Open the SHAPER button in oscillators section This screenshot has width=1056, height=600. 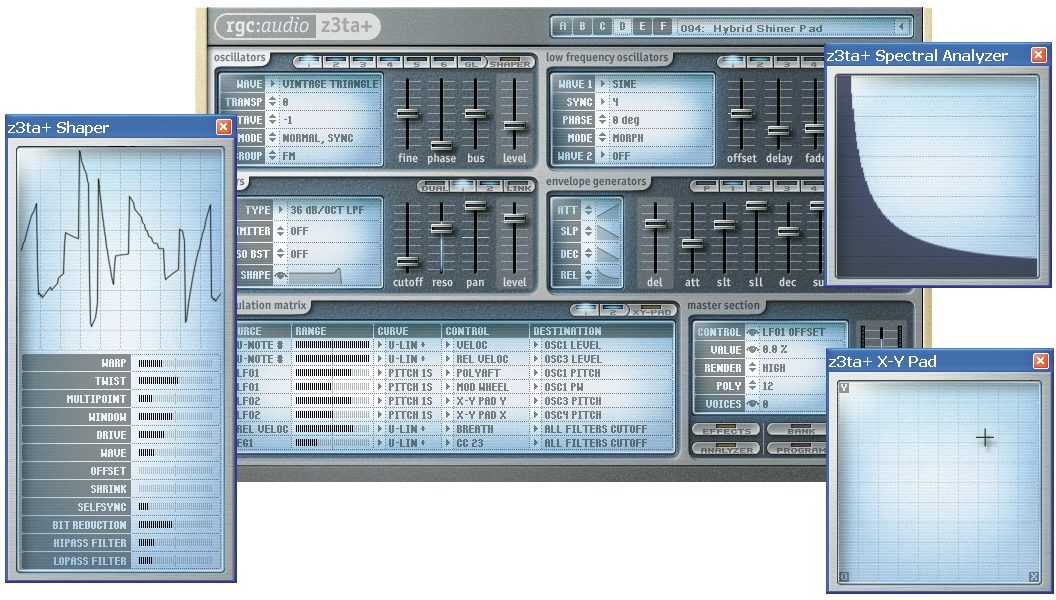click(509, 63)
